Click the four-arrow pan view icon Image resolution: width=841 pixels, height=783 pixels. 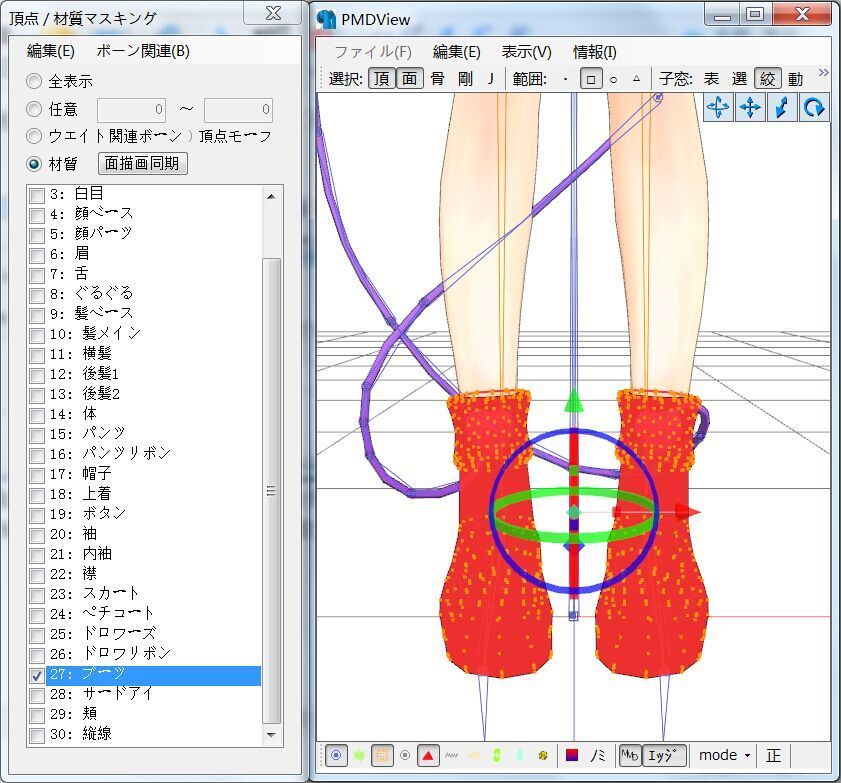[x=750, y=108]
